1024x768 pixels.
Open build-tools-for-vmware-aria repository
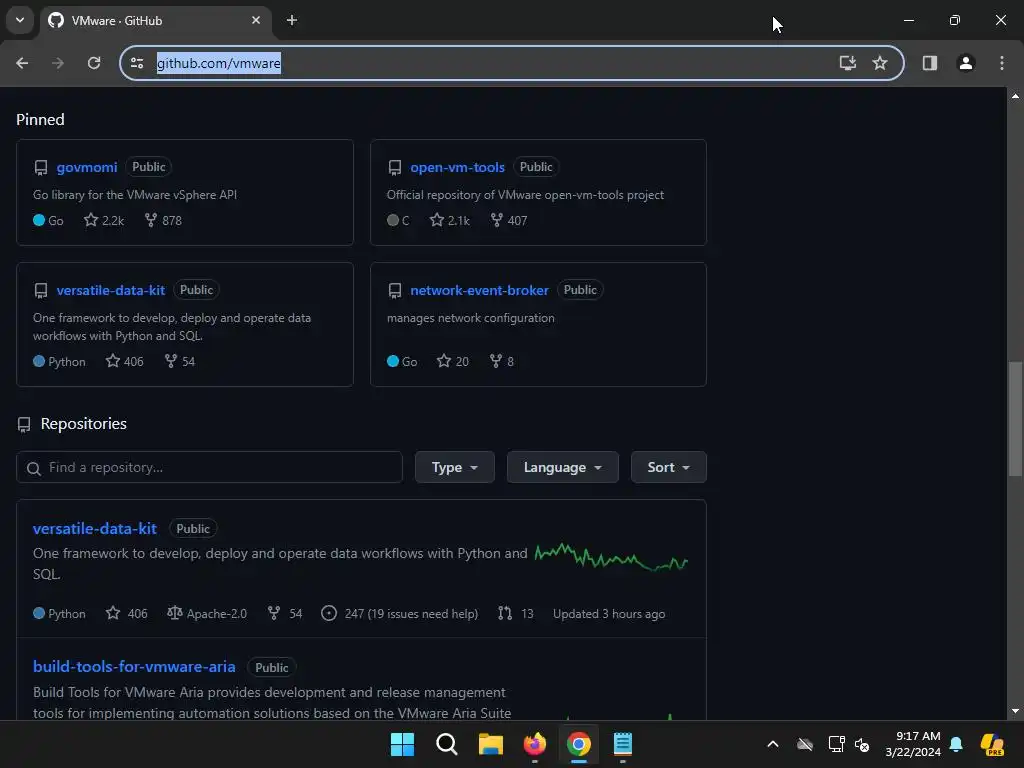pyautogui.click(x=134, y=667)
